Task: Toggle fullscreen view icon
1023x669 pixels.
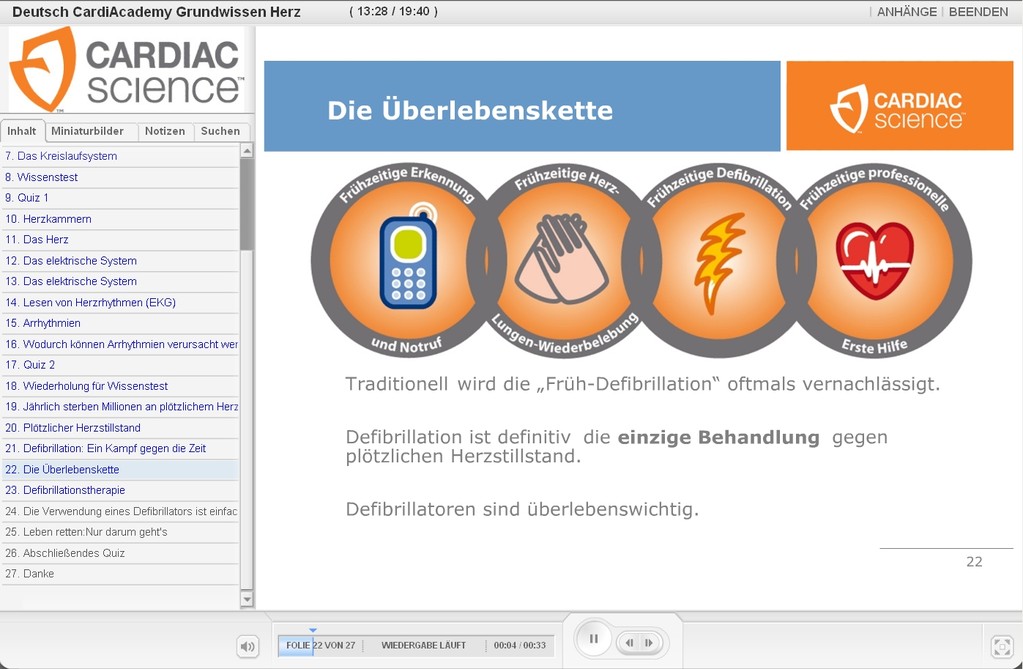Action: click(1001, 646)
